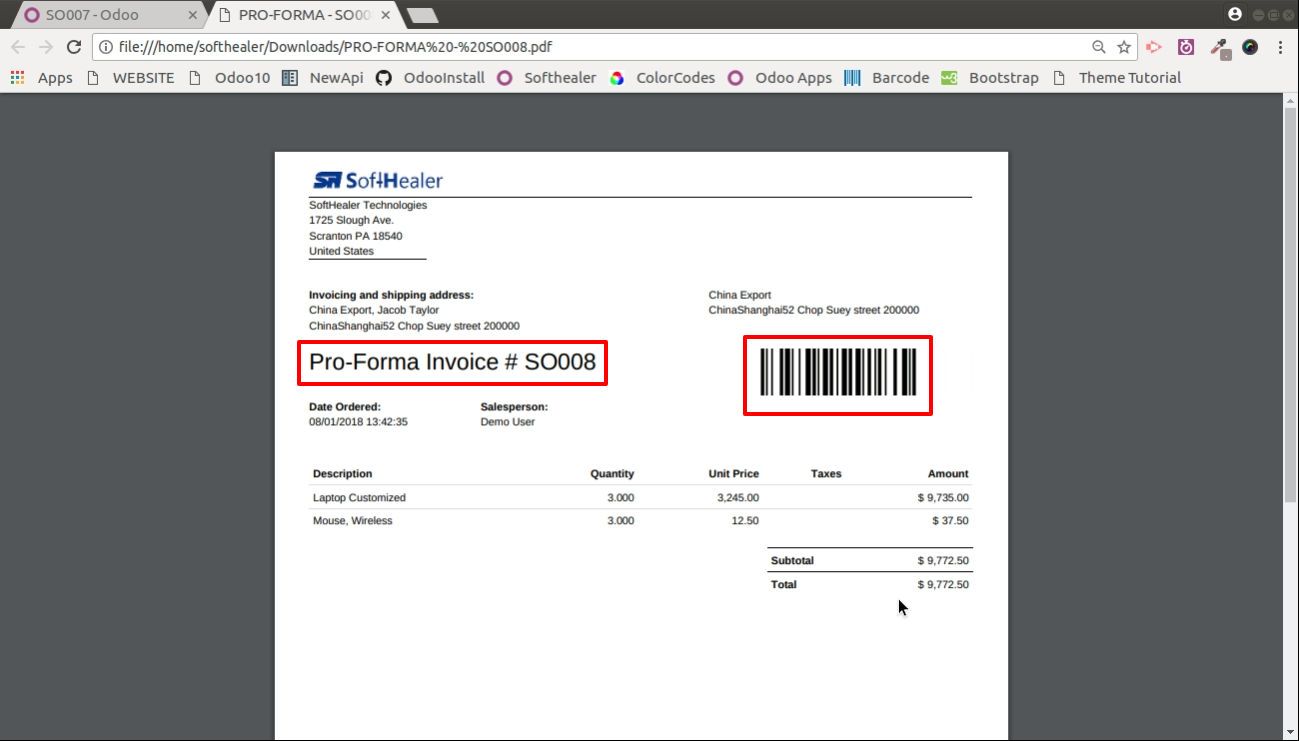Click the zoom magnifier icon in address bar
Viewport: 1299px width, 741px height.
[x=1098, y=47]
